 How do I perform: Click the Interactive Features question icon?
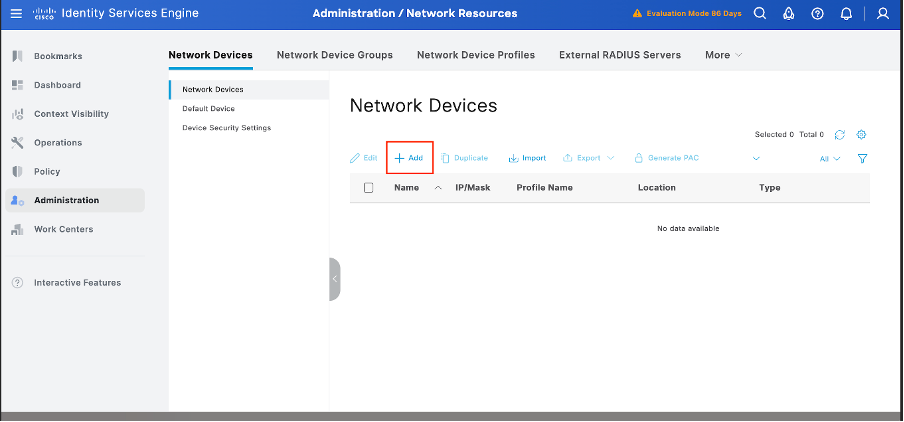point(17,282)
